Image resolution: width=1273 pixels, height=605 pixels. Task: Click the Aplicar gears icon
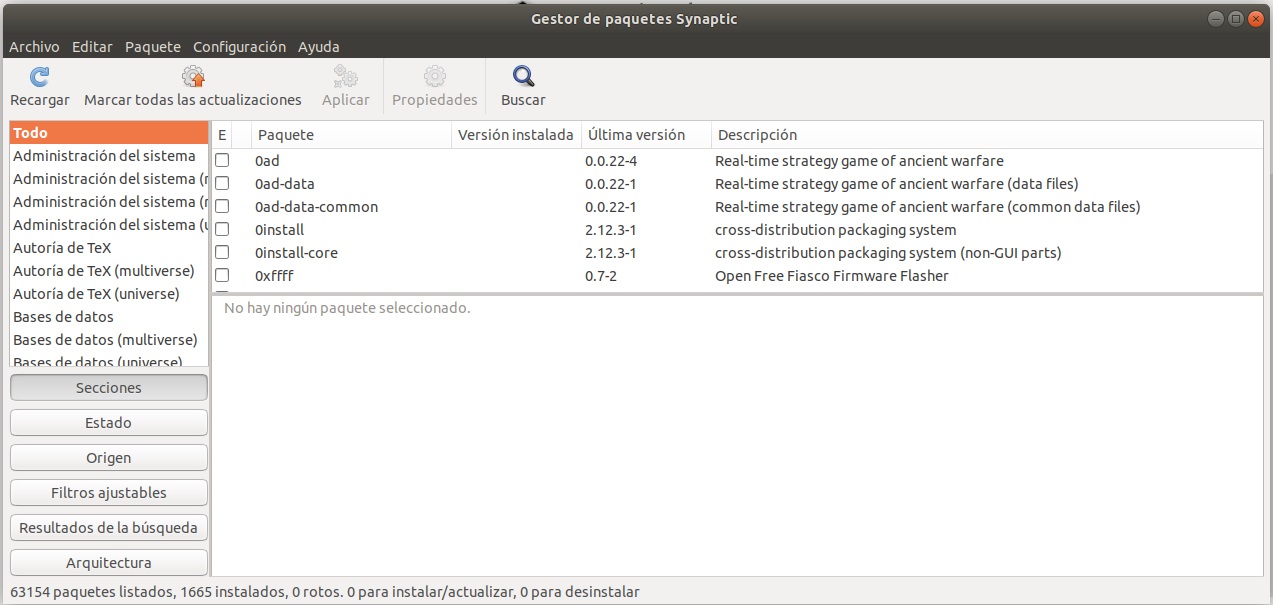pyautogui.click(x=346, y=77)
